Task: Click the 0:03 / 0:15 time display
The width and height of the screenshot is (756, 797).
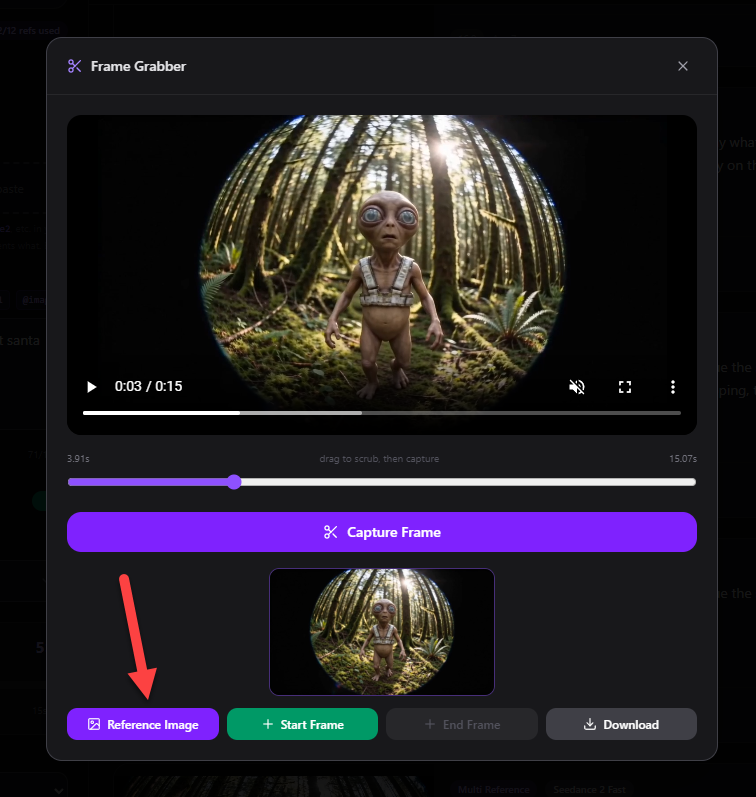Action: (x=148, y=386)
